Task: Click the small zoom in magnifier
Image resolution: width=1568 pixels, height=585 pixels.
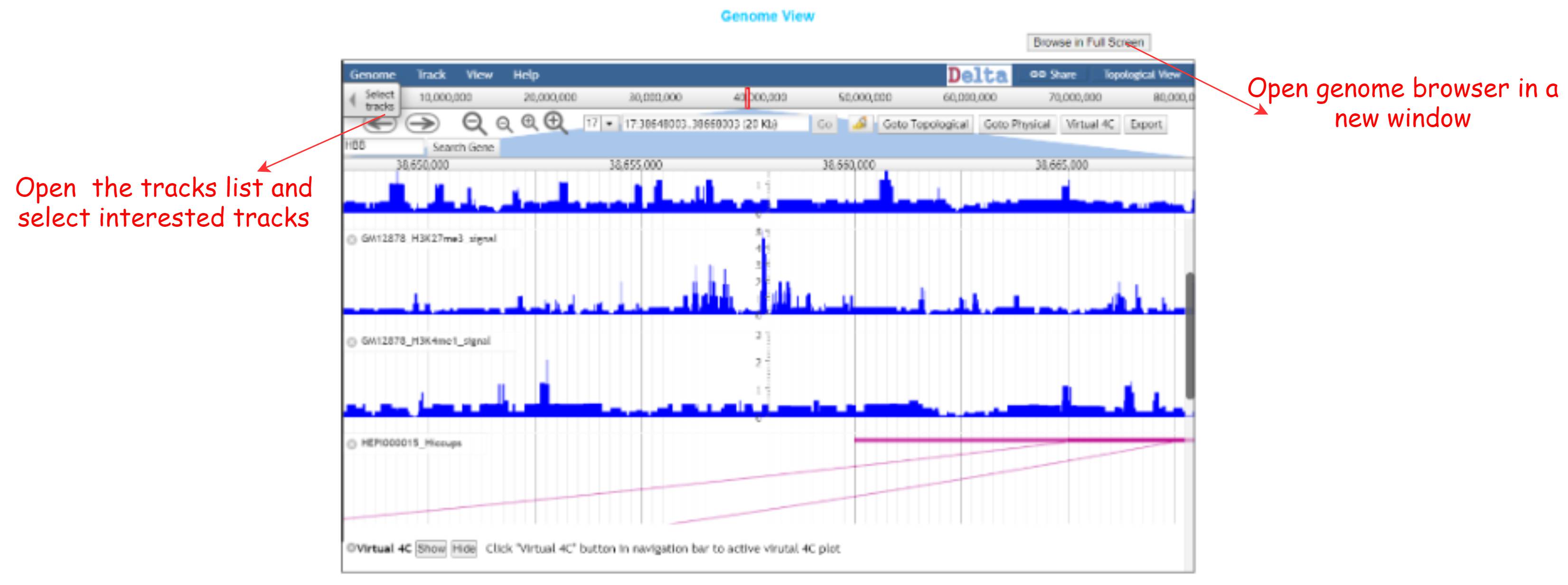Action: point(530,123)
